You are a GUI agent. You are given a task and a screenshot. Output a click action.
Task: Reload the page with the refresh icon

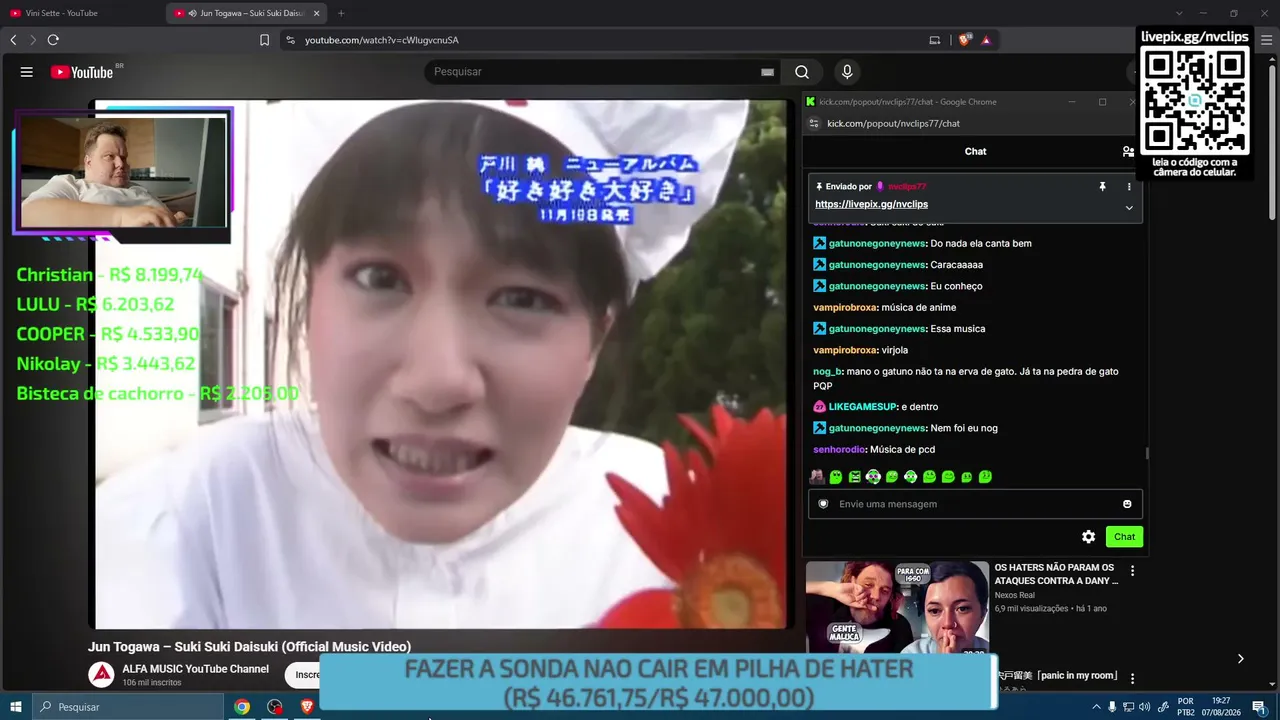53,40
